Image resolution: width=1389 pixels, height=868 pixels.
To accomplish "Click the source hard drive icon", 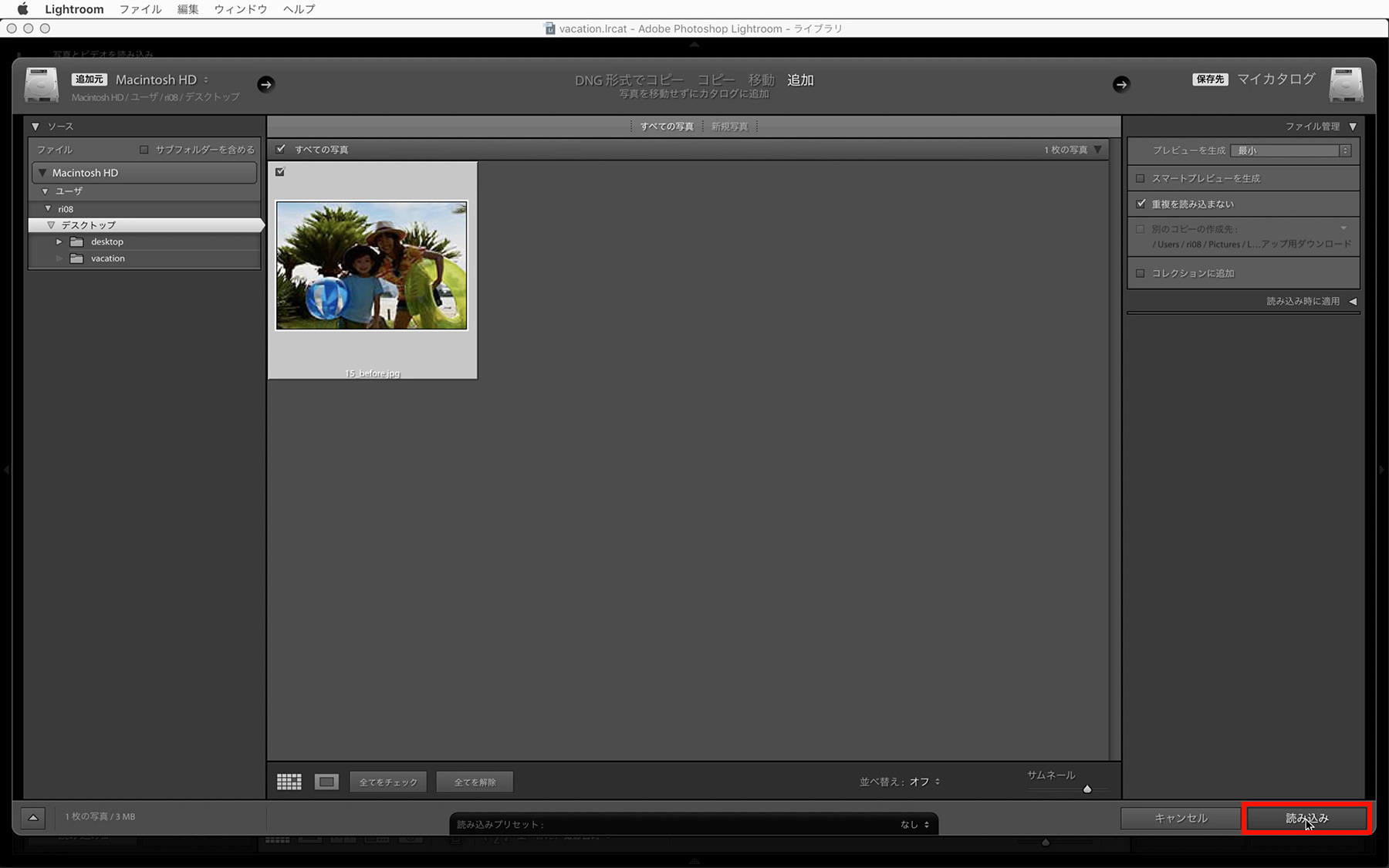I will point(42,85).
